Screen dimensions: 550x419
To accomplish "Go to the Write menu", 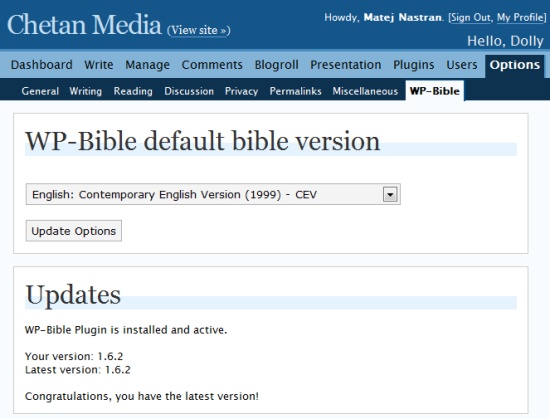I will (x=99, y=65).
